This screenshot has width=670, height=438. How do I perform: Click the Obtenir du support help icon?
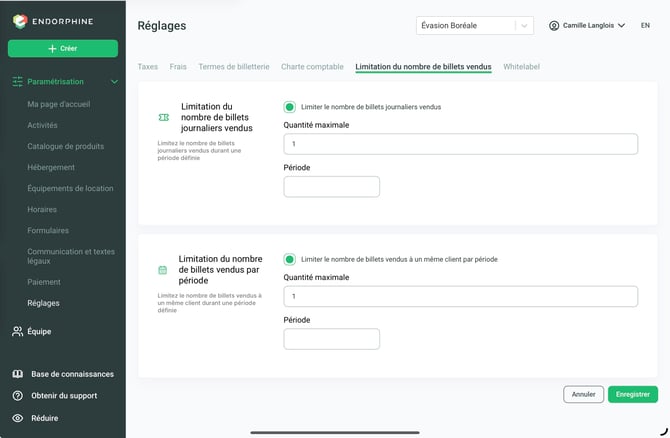point(18,396)
